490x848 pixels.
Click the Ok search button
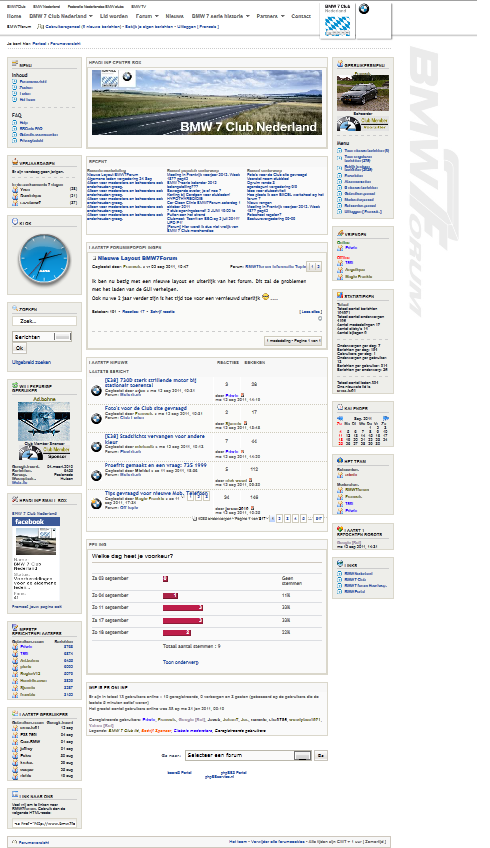(19, 348)
